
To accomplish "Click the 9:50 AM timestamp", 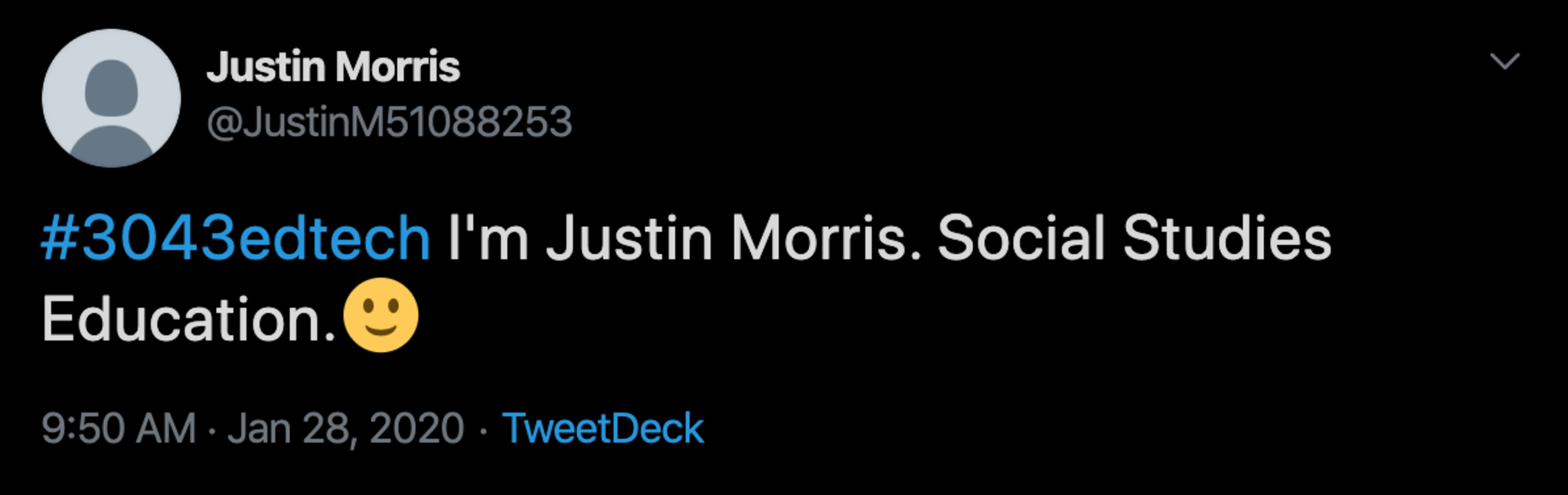I will (x=119, y=428).
